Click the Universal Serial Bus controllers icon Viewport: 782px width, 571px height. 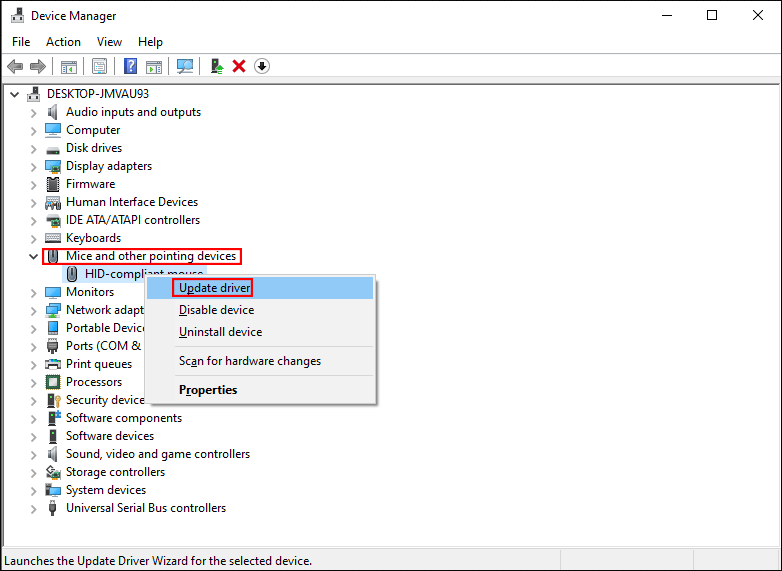[52, 508]
